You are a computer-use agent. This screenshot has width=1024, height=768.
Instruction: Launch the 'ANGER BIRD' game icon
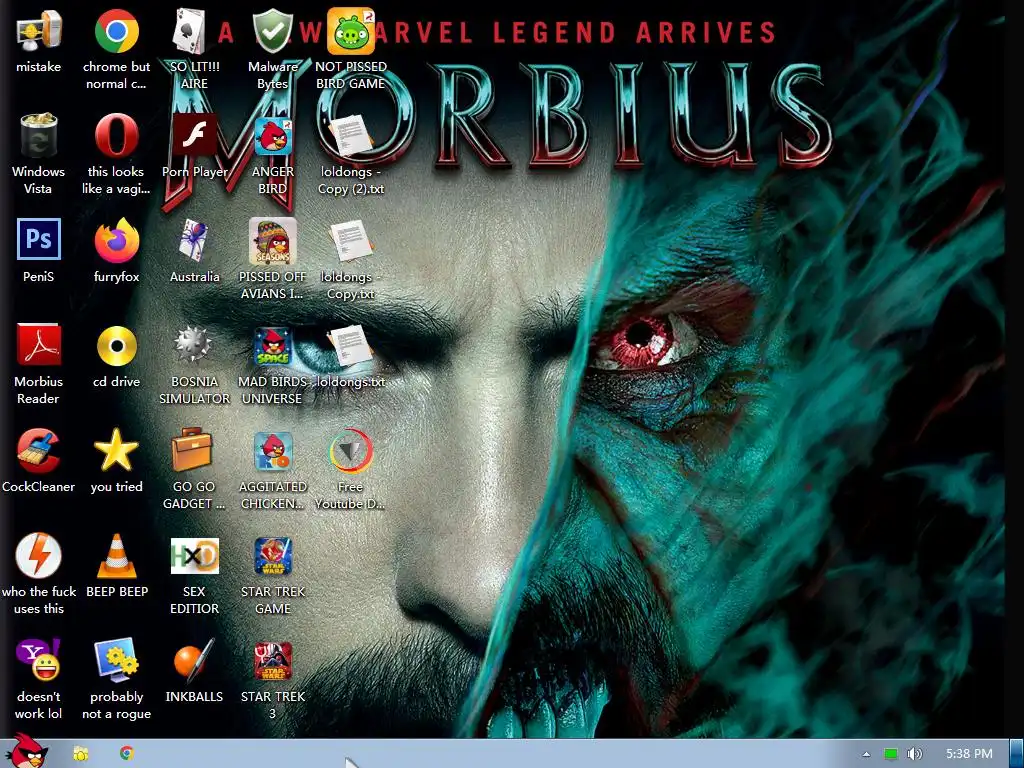[x=272, y=136]
